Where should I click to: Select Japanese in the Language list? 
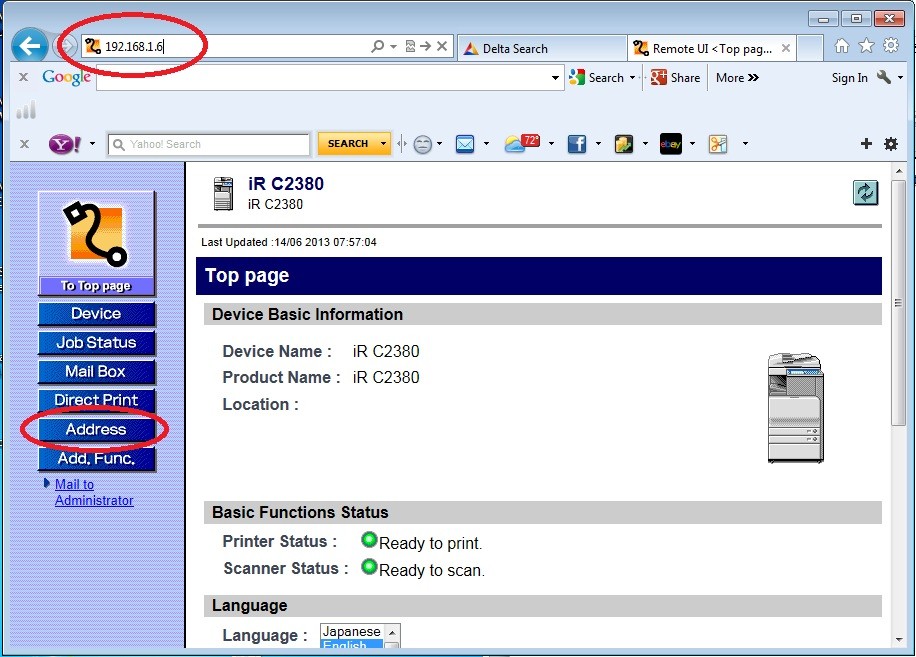(x=352, y=631)
